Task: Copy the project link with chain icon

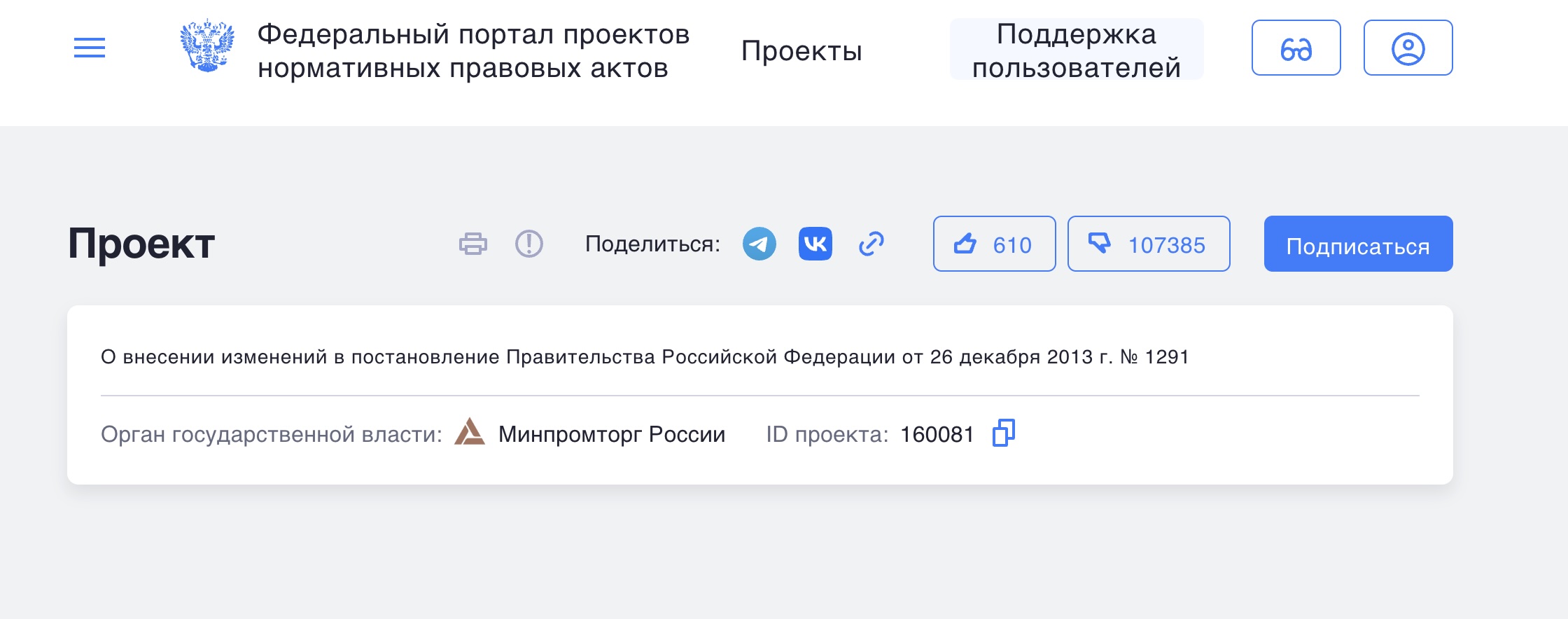Action: coord(871,244)
